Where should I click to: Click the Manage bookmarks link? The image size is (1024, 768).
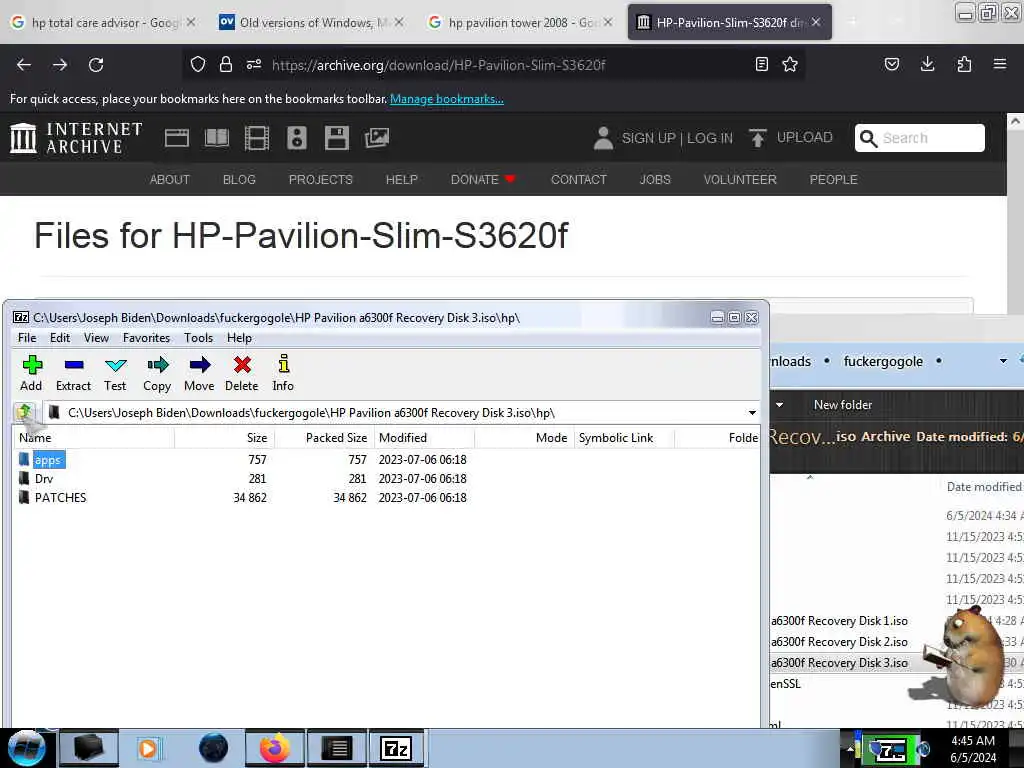point(447,99)
